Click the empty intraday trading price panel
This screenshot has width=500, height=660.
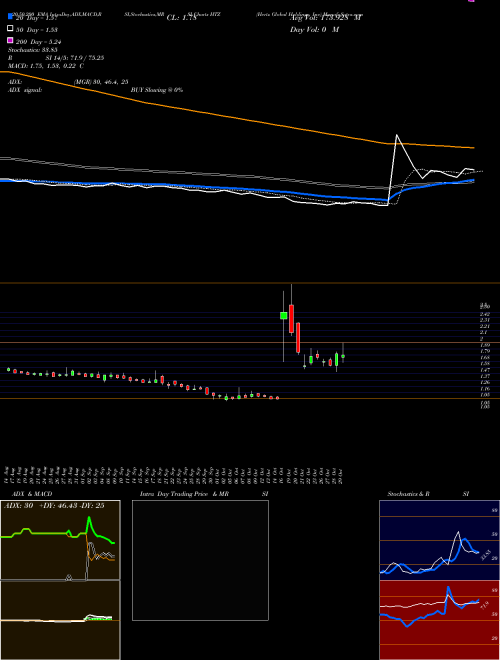coord(200,560)
